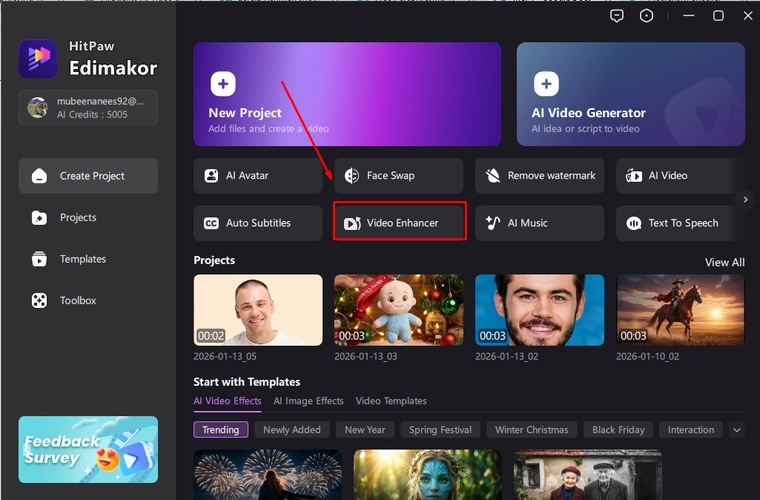Open the AI Avatar tool

(x=258, y=175)
